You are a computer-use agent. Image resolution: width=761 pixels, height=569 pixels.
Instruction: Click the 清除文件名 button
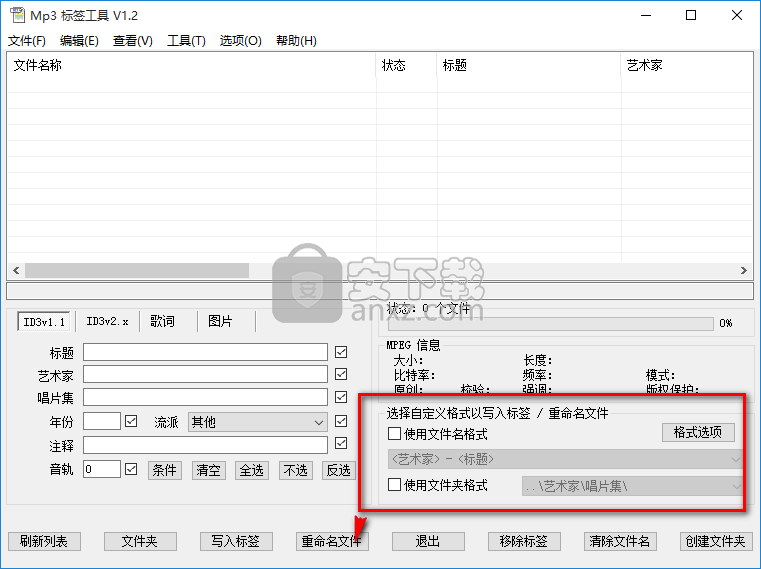(x=620, y=541)
